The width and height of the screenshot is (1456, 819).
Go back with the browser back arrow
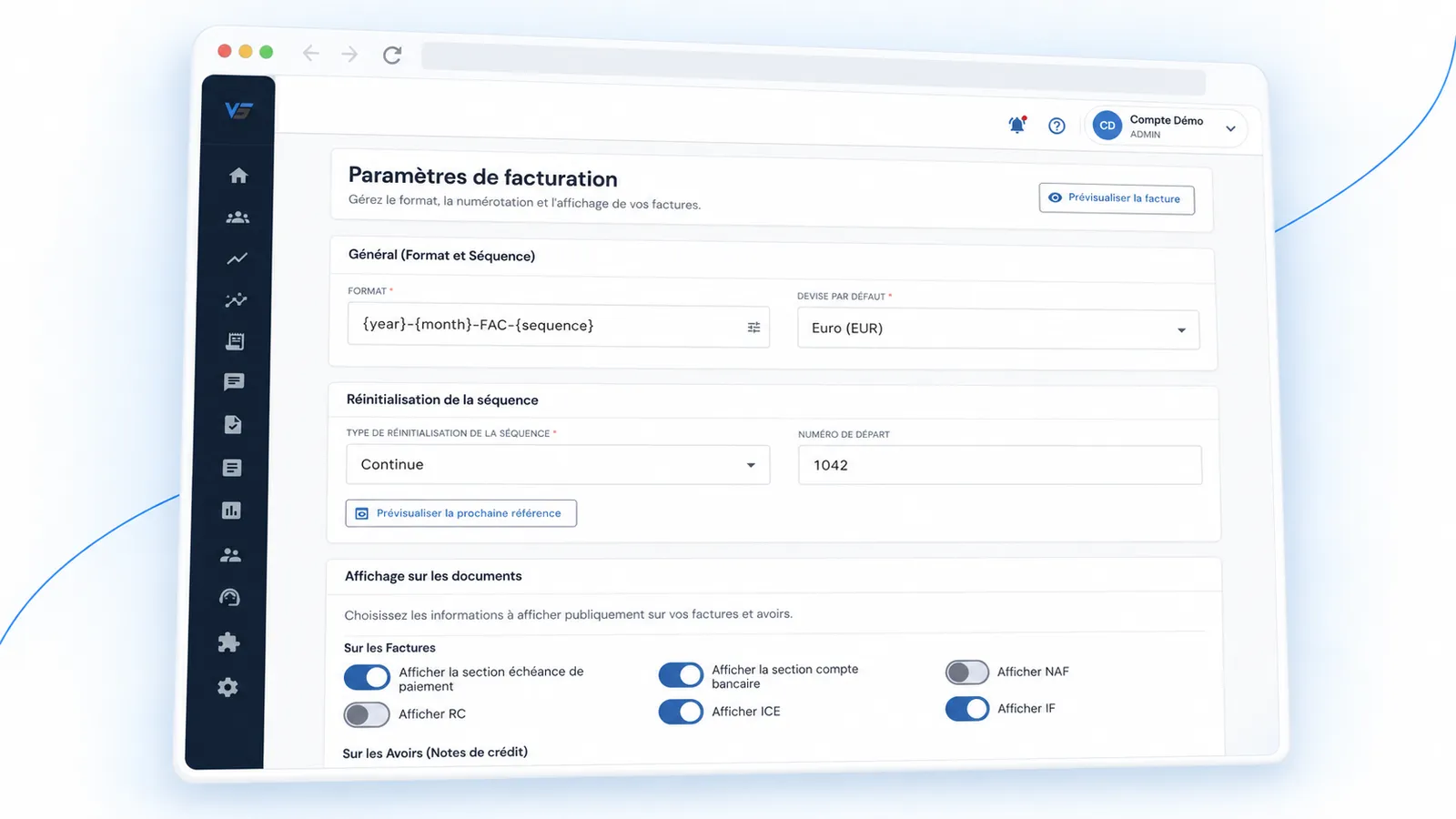tap(311, 54)
